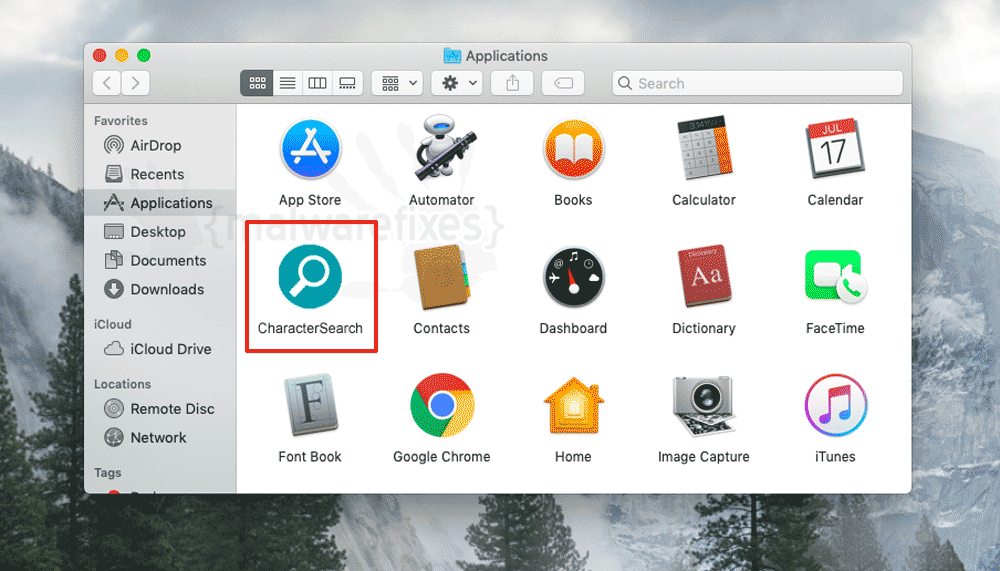Select Applications in the sidebar
Screen dimensions: 1000x571
point(160,203)
